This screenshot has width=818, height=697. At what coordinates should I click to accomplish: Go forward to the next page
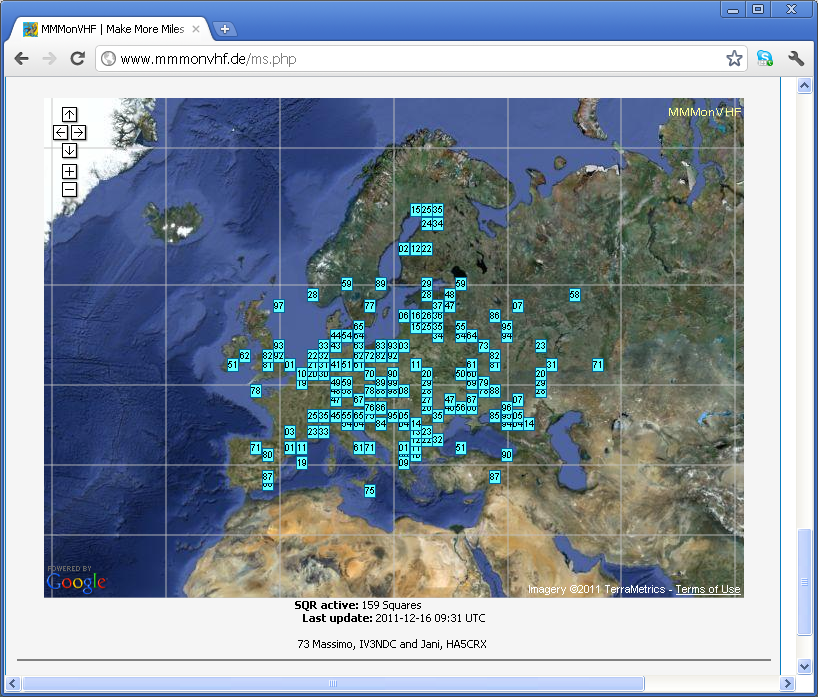[x=49, y=59]
